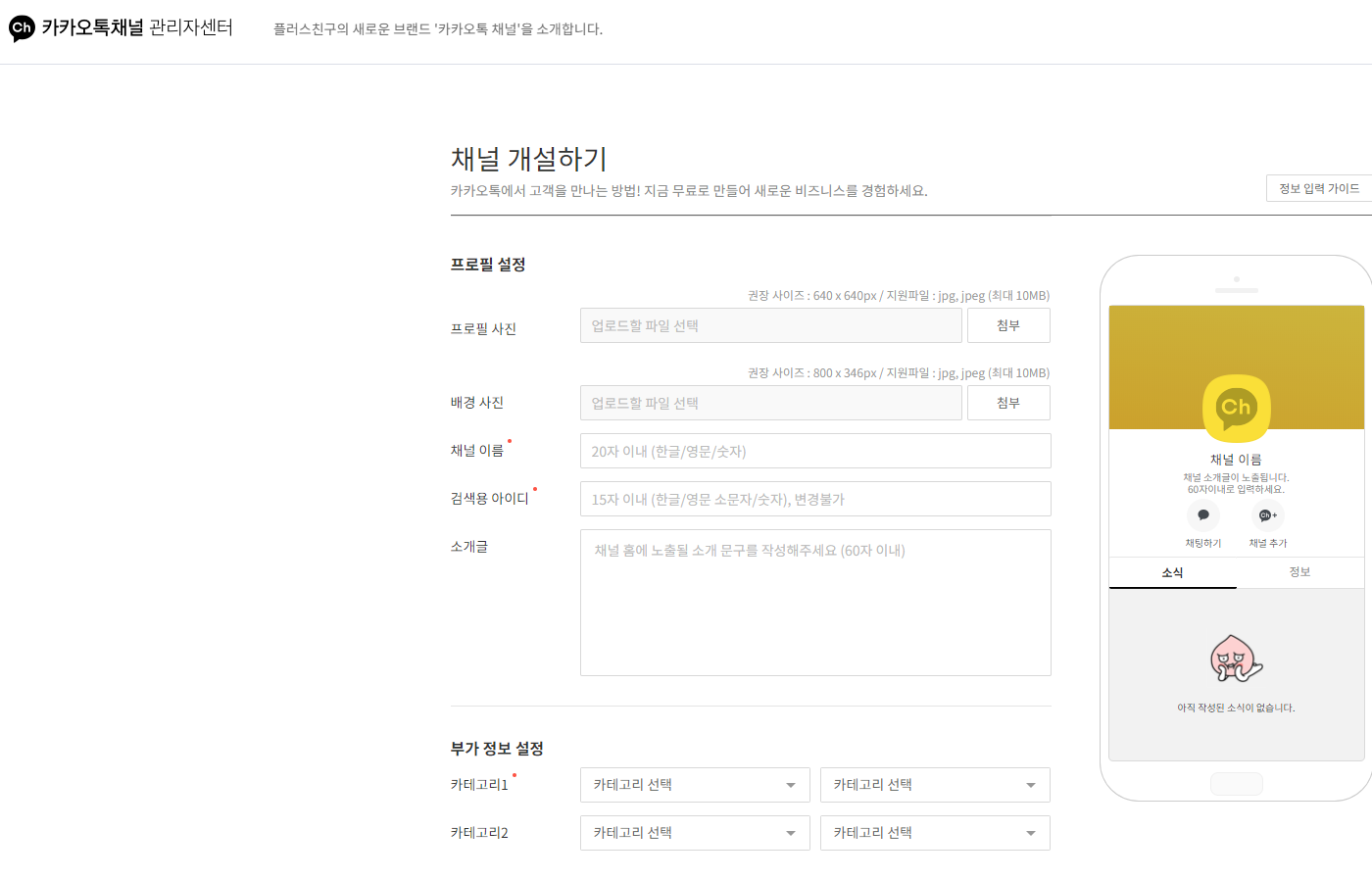Click the 부가 정보 설정 section heading
The height and width of the screenshot is (879, 1372).
coord(497,749)
